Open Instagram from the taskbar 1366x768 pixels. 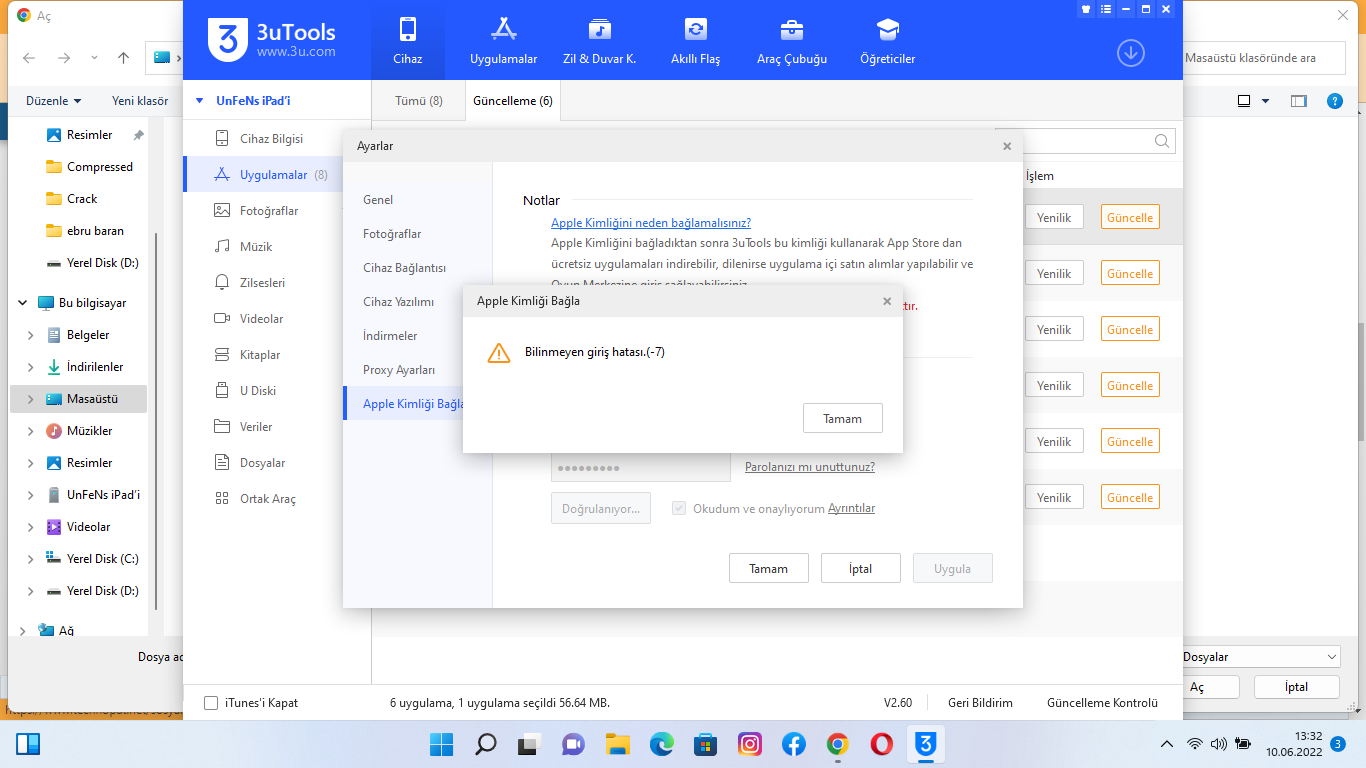click(x=750, y=744)
